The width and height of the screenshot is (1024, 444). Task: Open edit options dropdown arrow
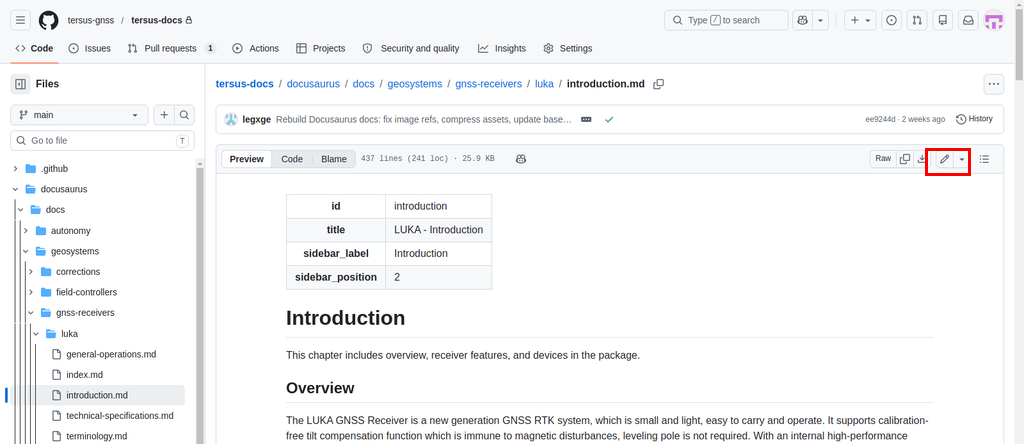coord(961,159)
